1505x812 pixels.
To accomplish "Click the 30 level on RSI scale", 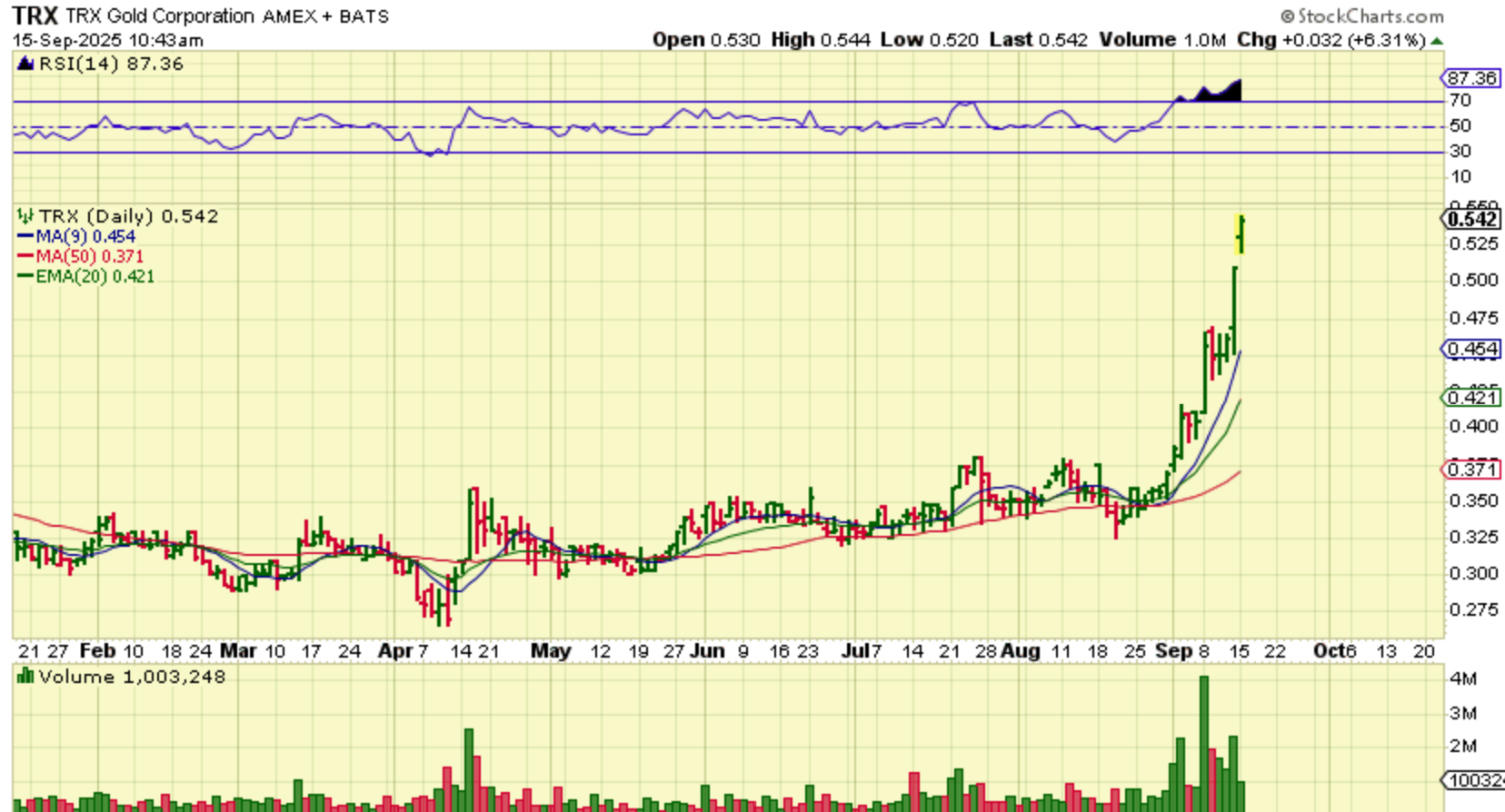I will pos(1460,152).
